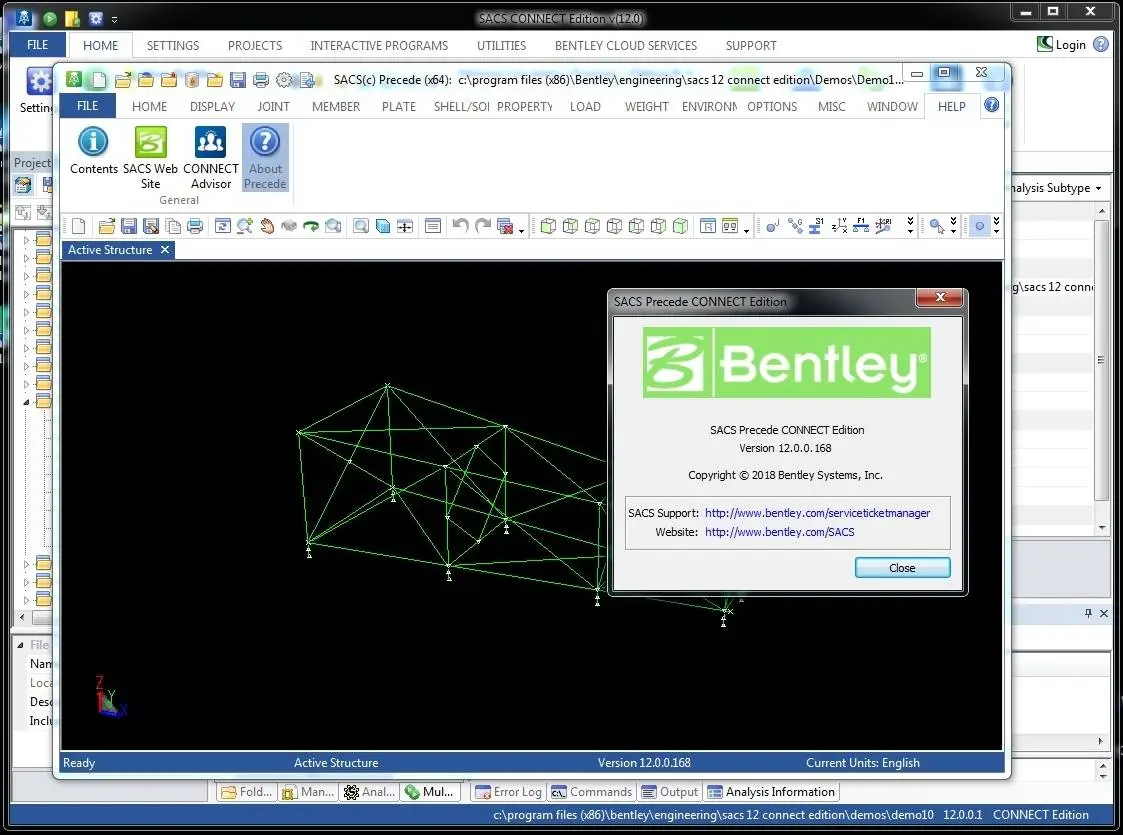Click the undo arrow in toolbar
The image size is (1123, 835).
tap(460, 227)
